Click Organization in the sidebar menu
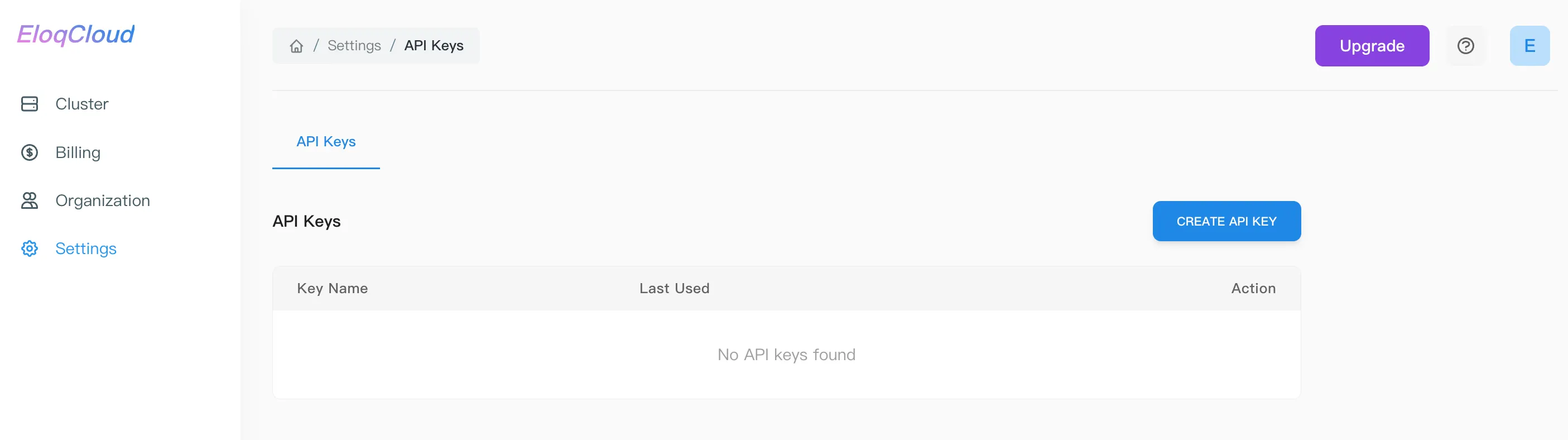 tap(103, 200)
